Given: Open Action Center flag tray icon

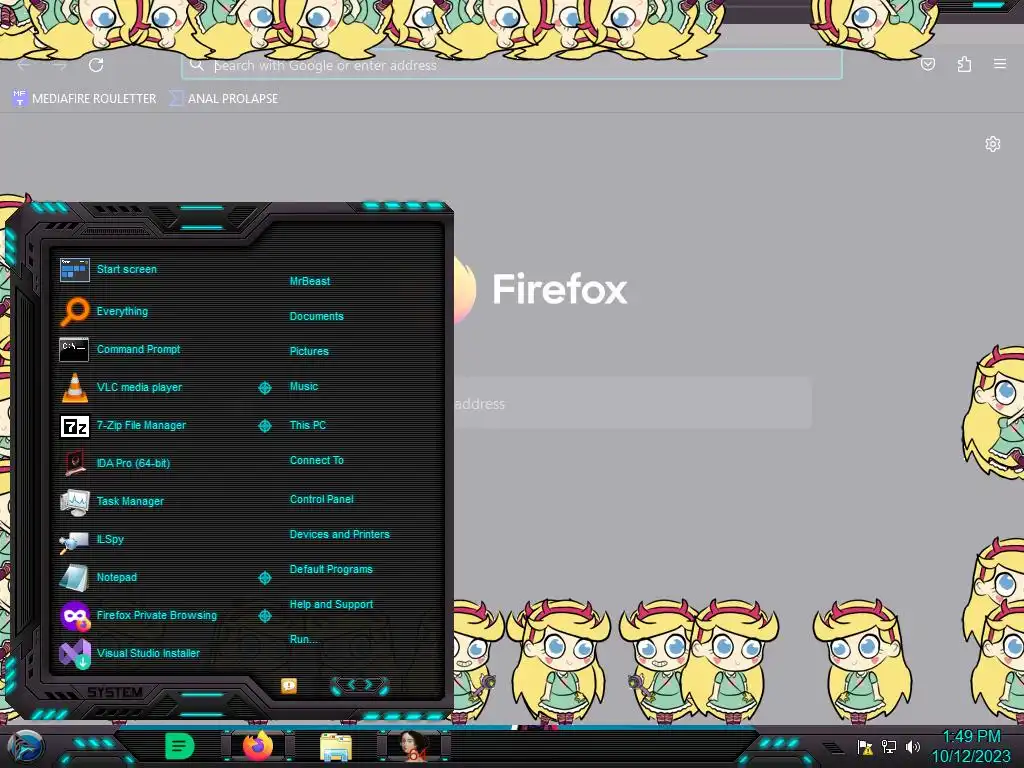Looking at the screenshot, I should [865, 746].
